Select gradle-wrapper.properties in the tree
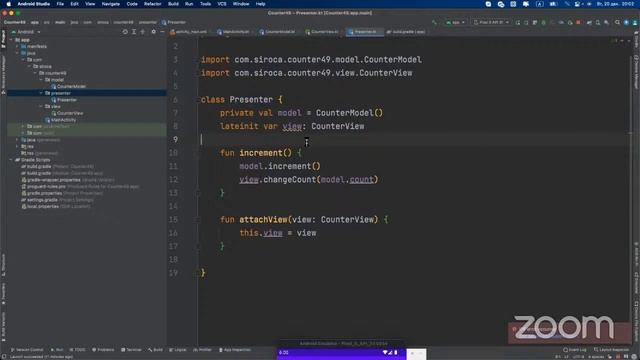 [x=68, y=180]
